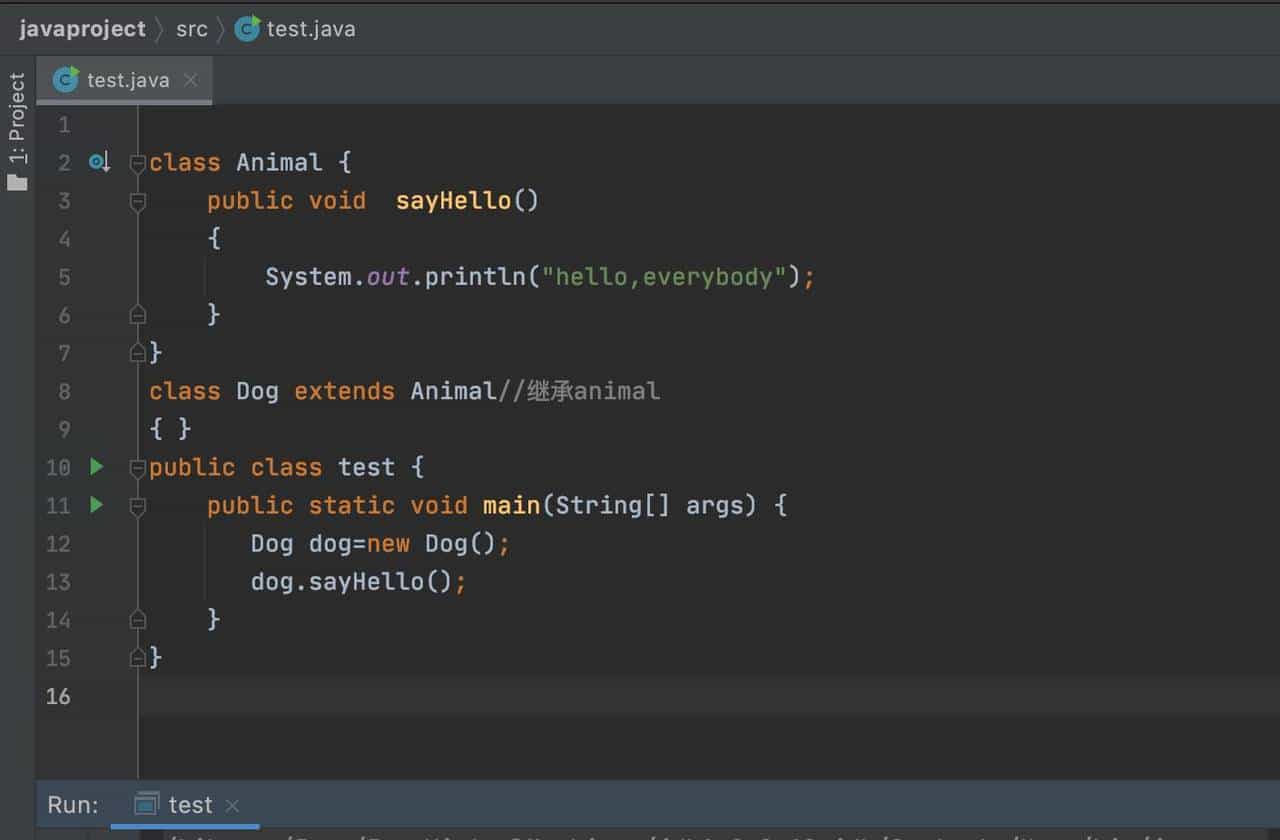1280x840 pixels.
Task: Click the class icon on test.java editor tab
Action: tap(66, 80)
